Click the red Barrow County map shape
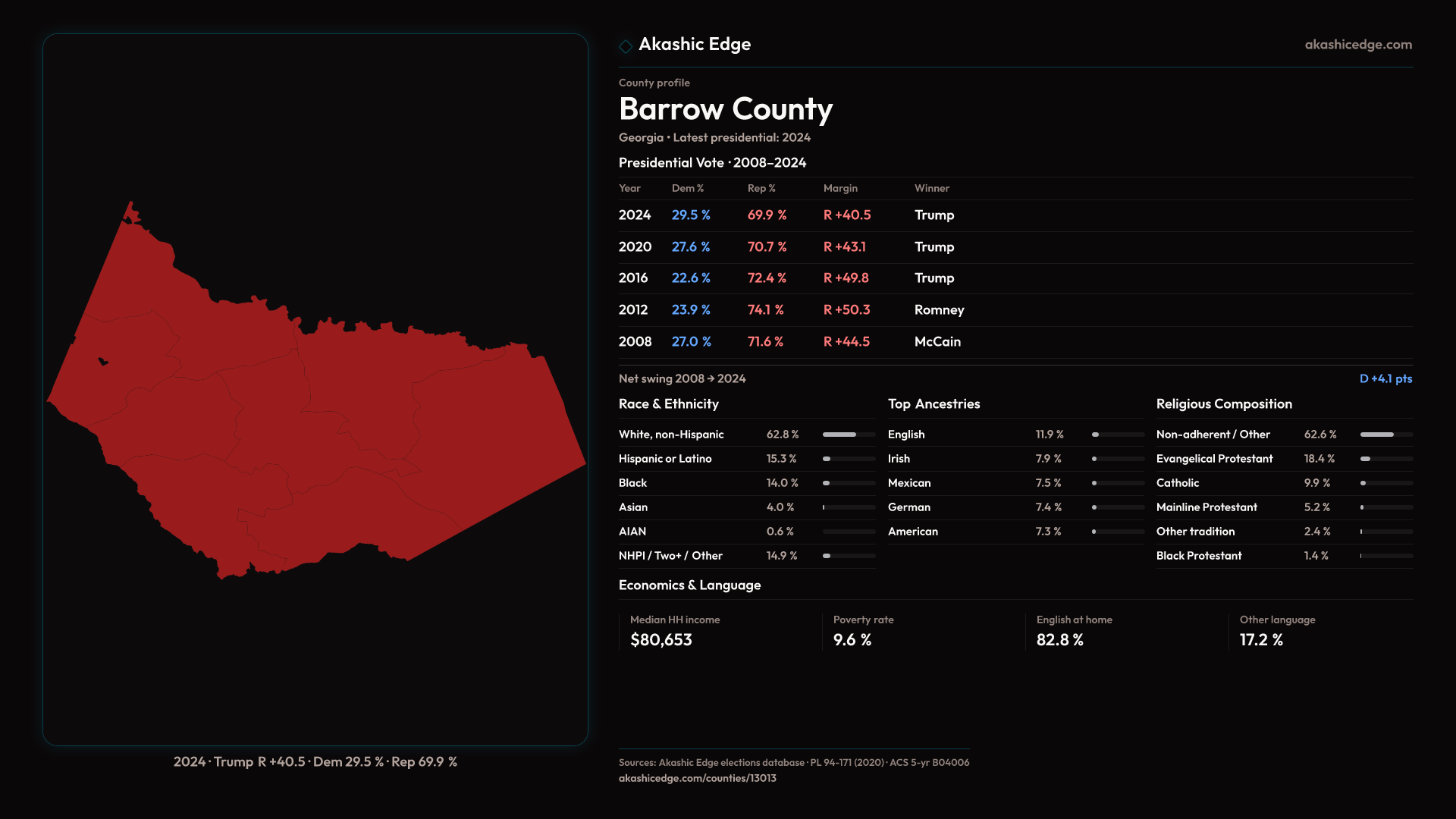This screenshot has height=819, width=1456. tap(318, 425)
